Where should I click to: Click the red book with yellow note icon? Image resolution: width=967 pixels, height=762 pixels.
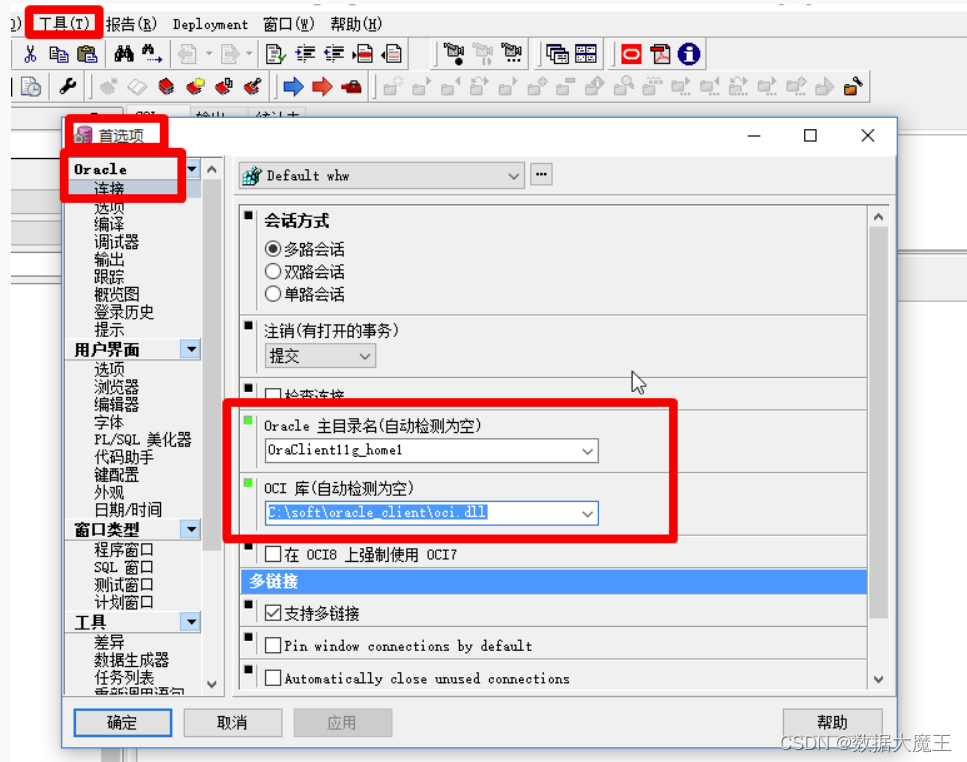(x=195, y=86)
